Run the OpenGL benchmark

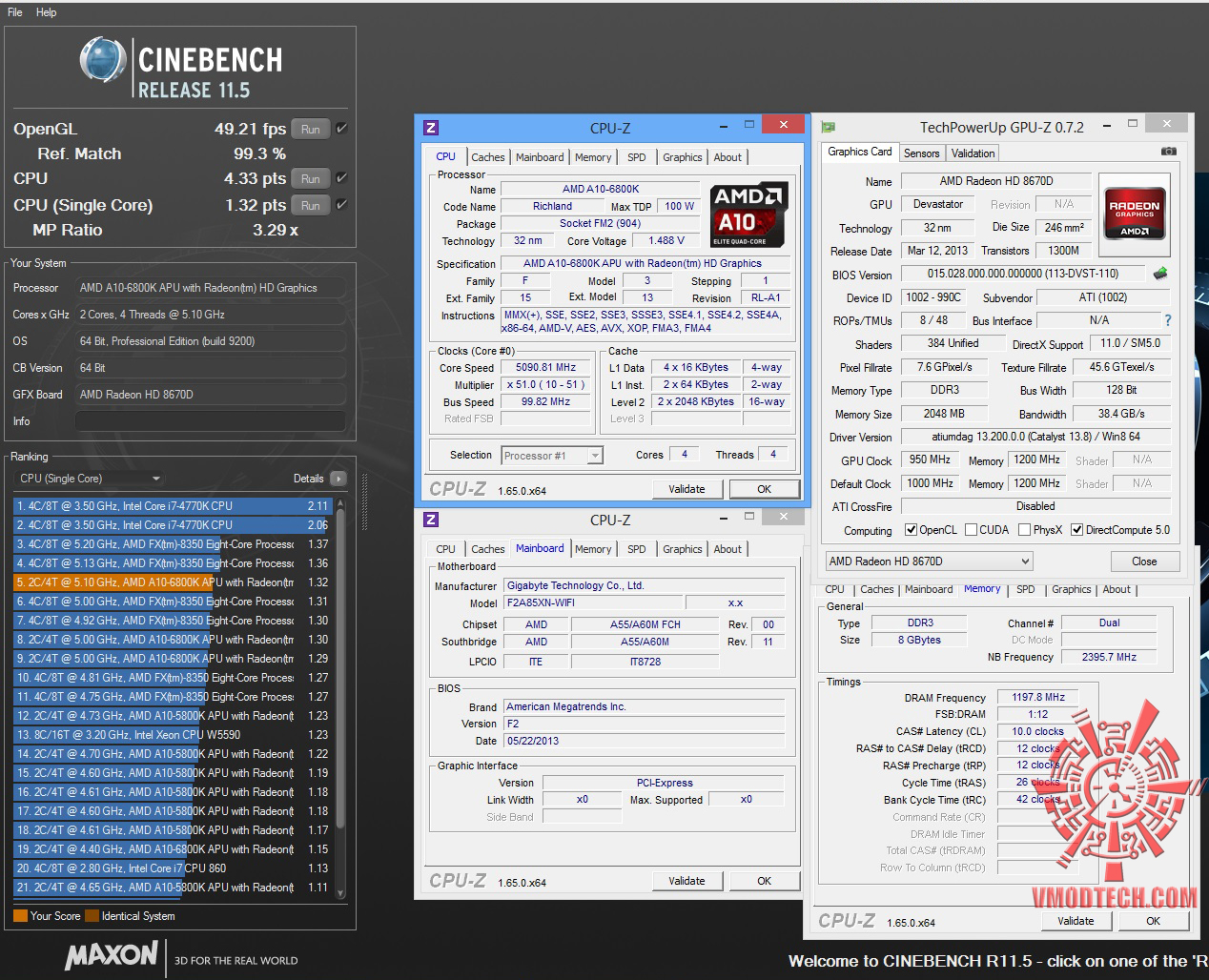(311, 129)
